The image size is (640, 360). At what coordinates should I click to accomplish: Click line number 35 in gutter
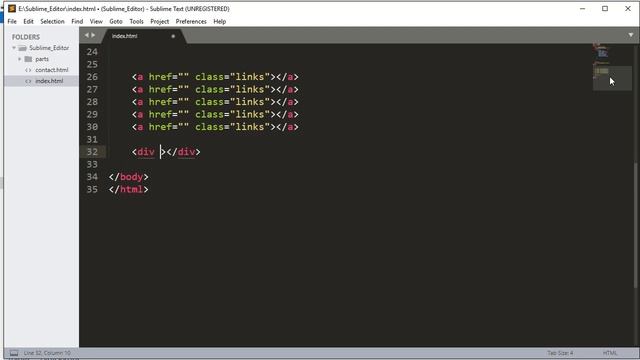(x=92, y=189)
